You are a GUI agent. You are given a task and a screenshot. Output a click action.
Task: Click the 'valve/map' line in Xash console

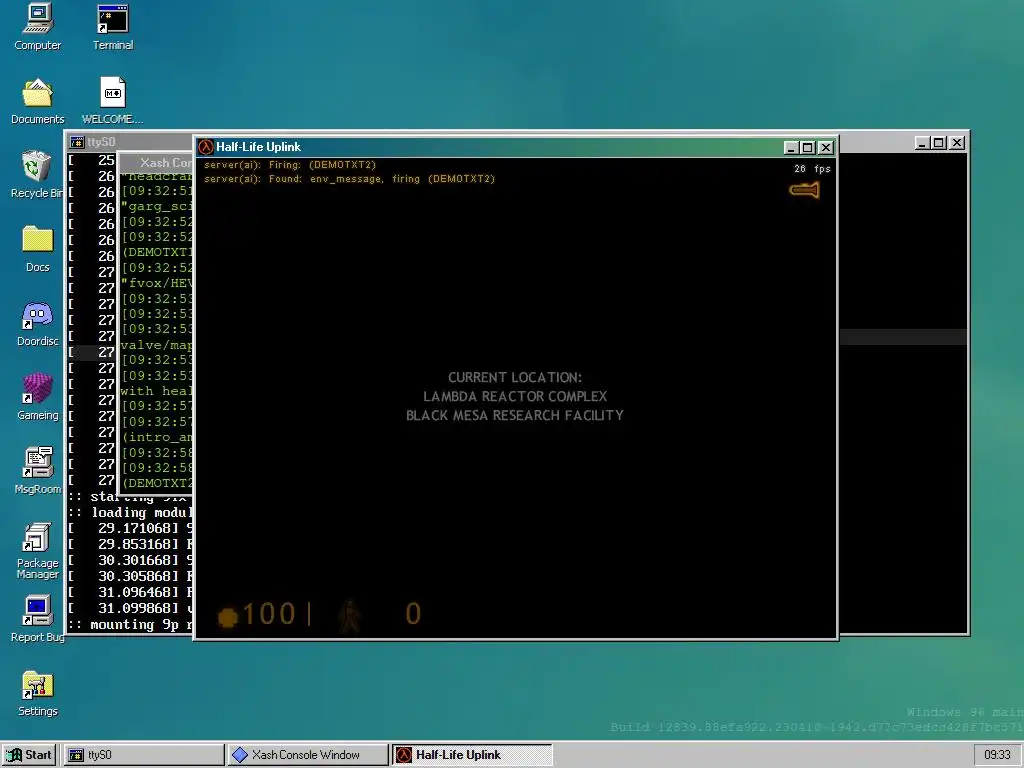point(157,345)
